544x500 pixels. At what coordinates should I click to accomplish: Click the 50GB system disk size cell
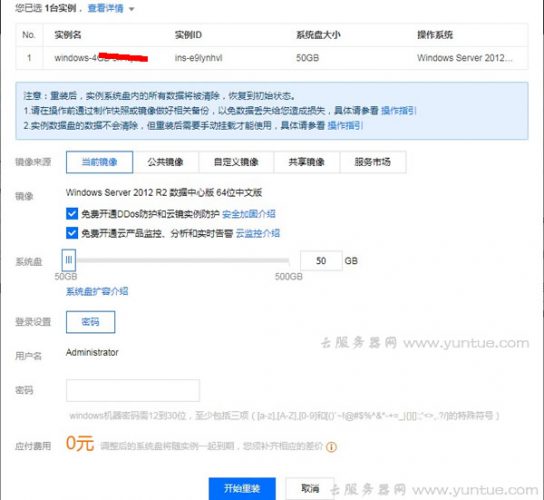point(307,58)
